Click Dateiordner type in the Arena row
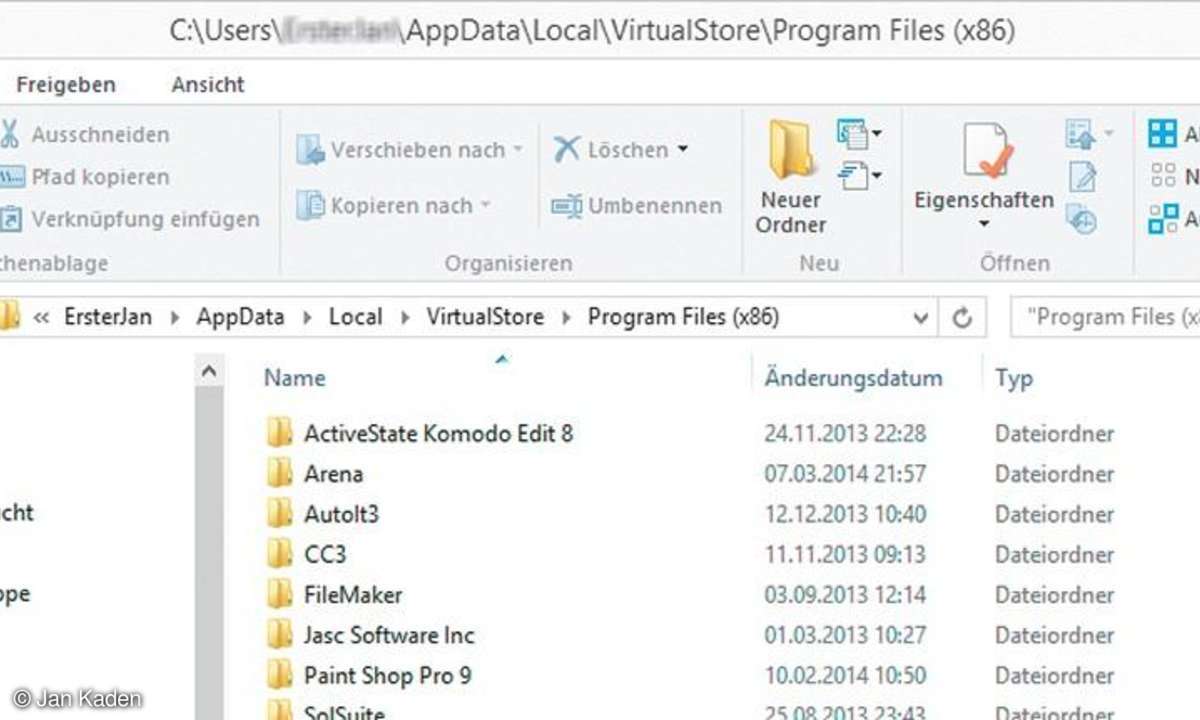This screenshot has width=1200, height=720. [1054, 473]
